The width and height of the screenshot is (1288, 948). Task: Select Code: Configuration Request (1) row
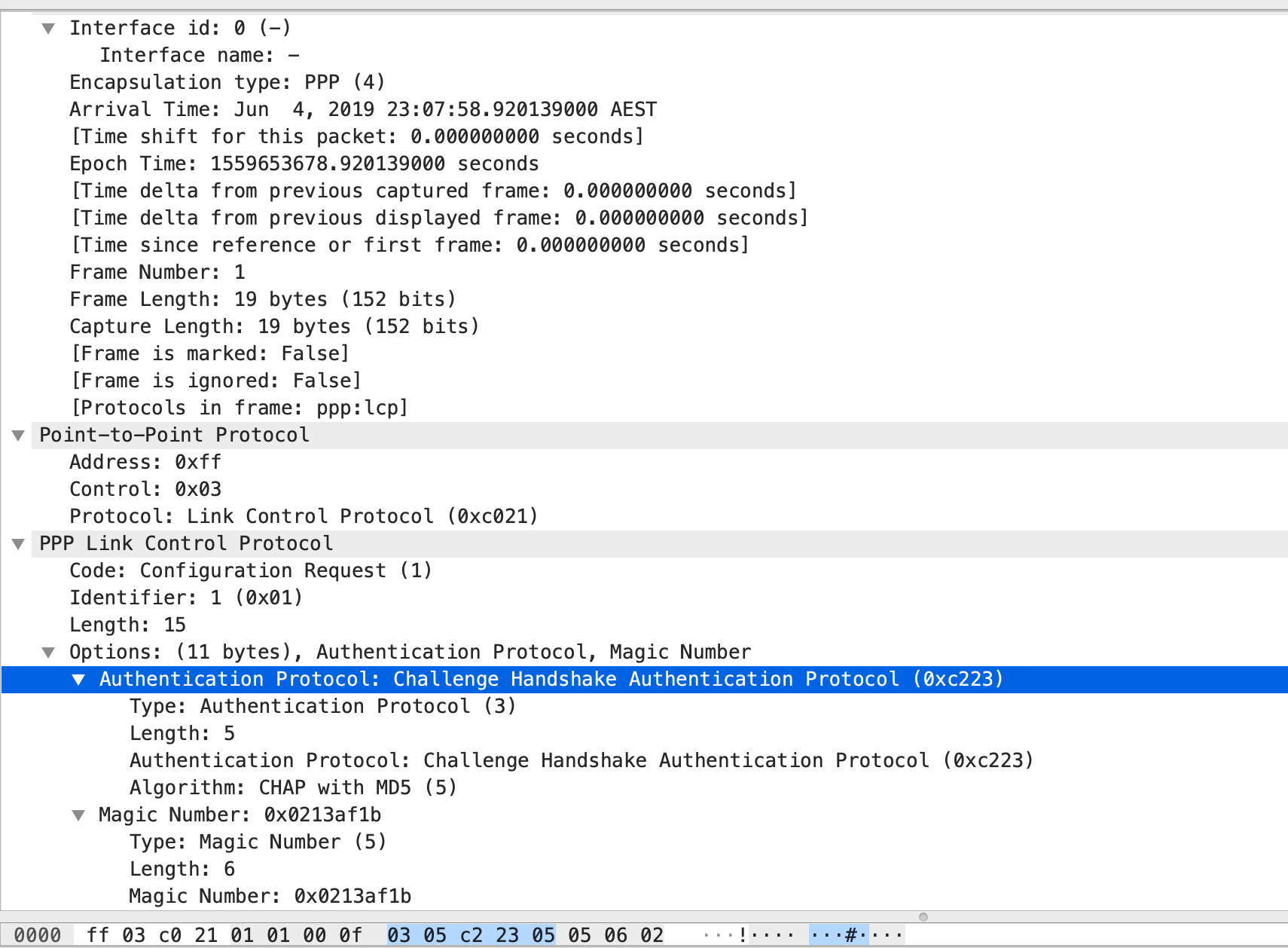pyautogui.click(x=250, y=571)
